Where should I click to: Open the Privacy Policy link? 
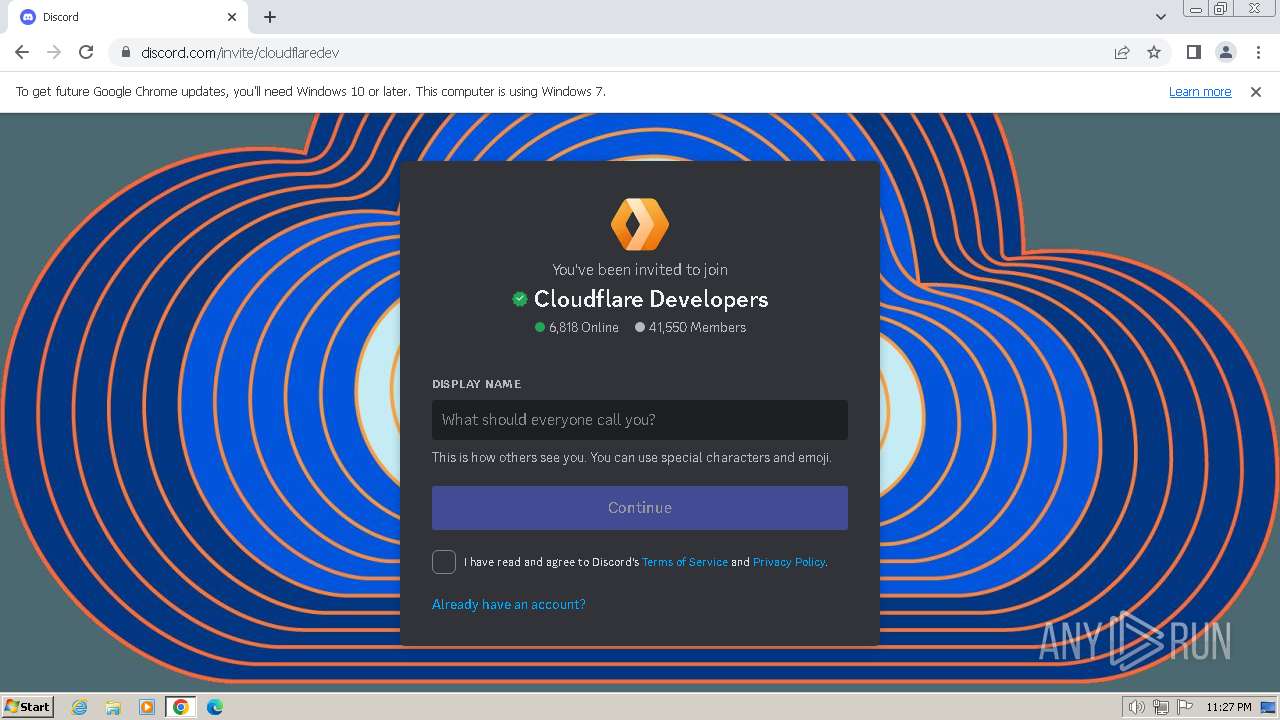(789, 562)
